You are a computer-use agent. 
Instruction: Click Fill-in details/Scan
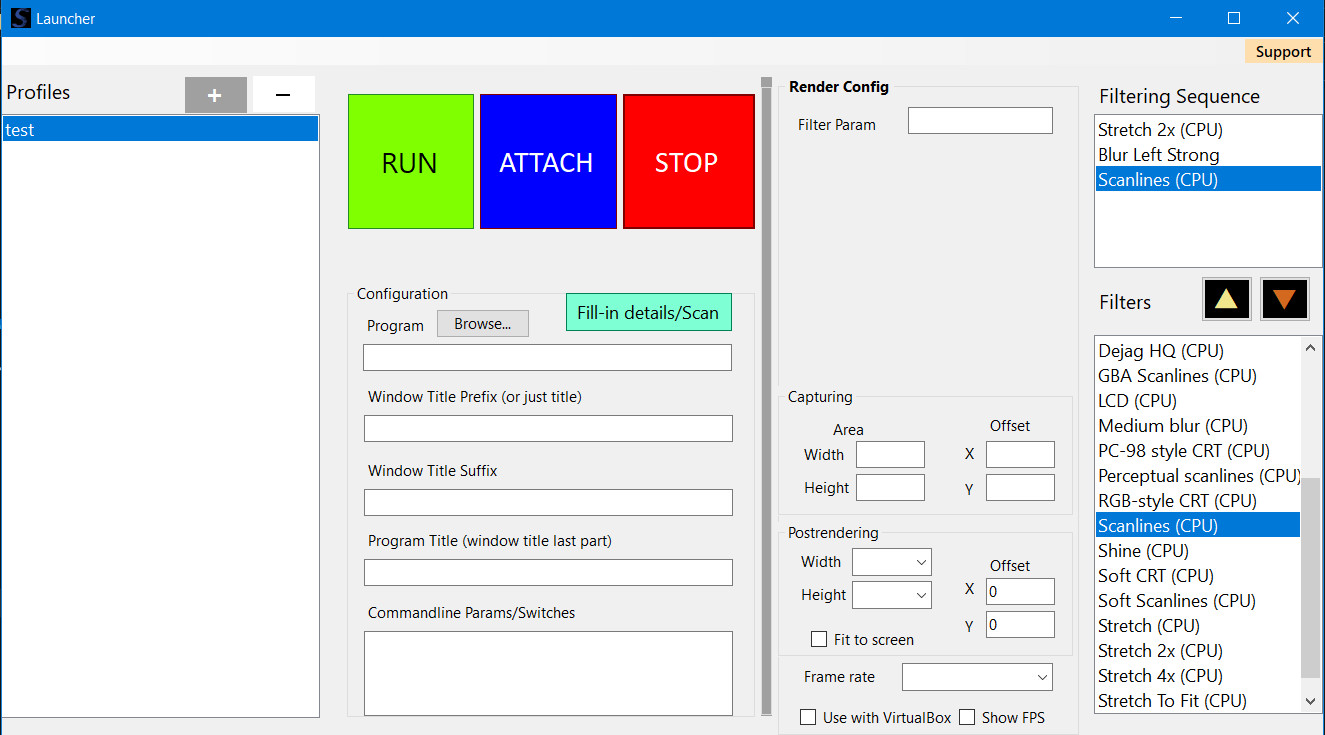pyautogui.click(x=648, y=312)
